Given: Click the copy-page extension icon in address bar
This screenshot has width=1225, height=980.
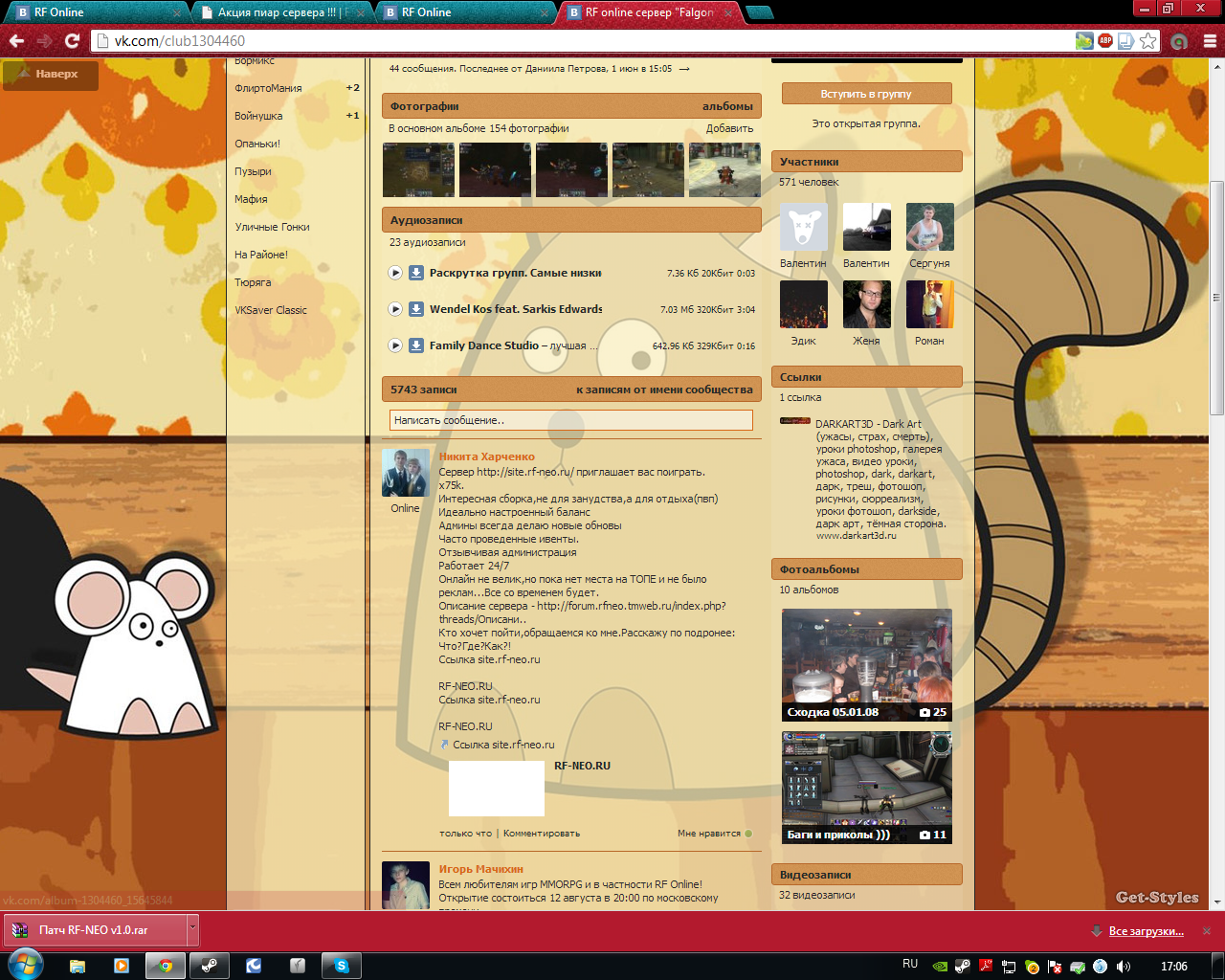Looking at the screenshot, I should click(1126, 41).
